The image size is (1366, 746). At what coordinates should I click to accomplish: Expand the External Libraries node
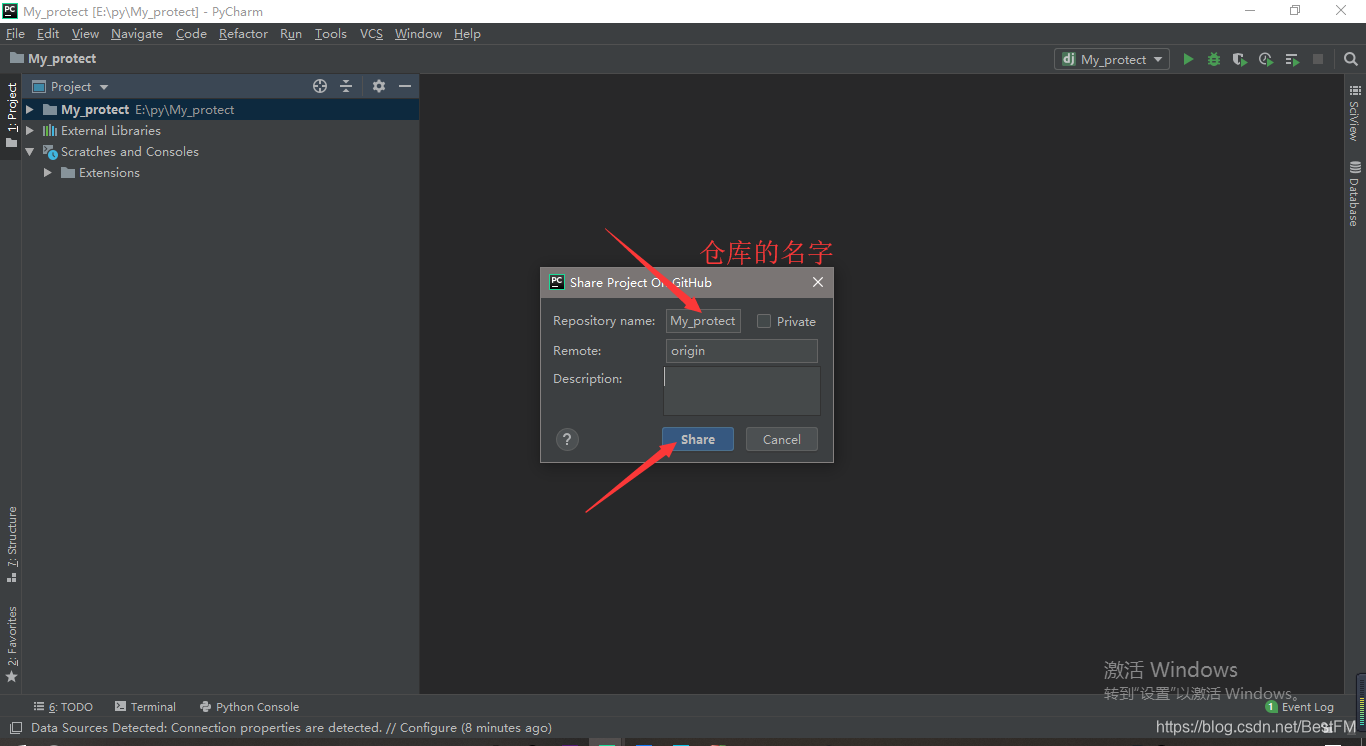point(30,131)
